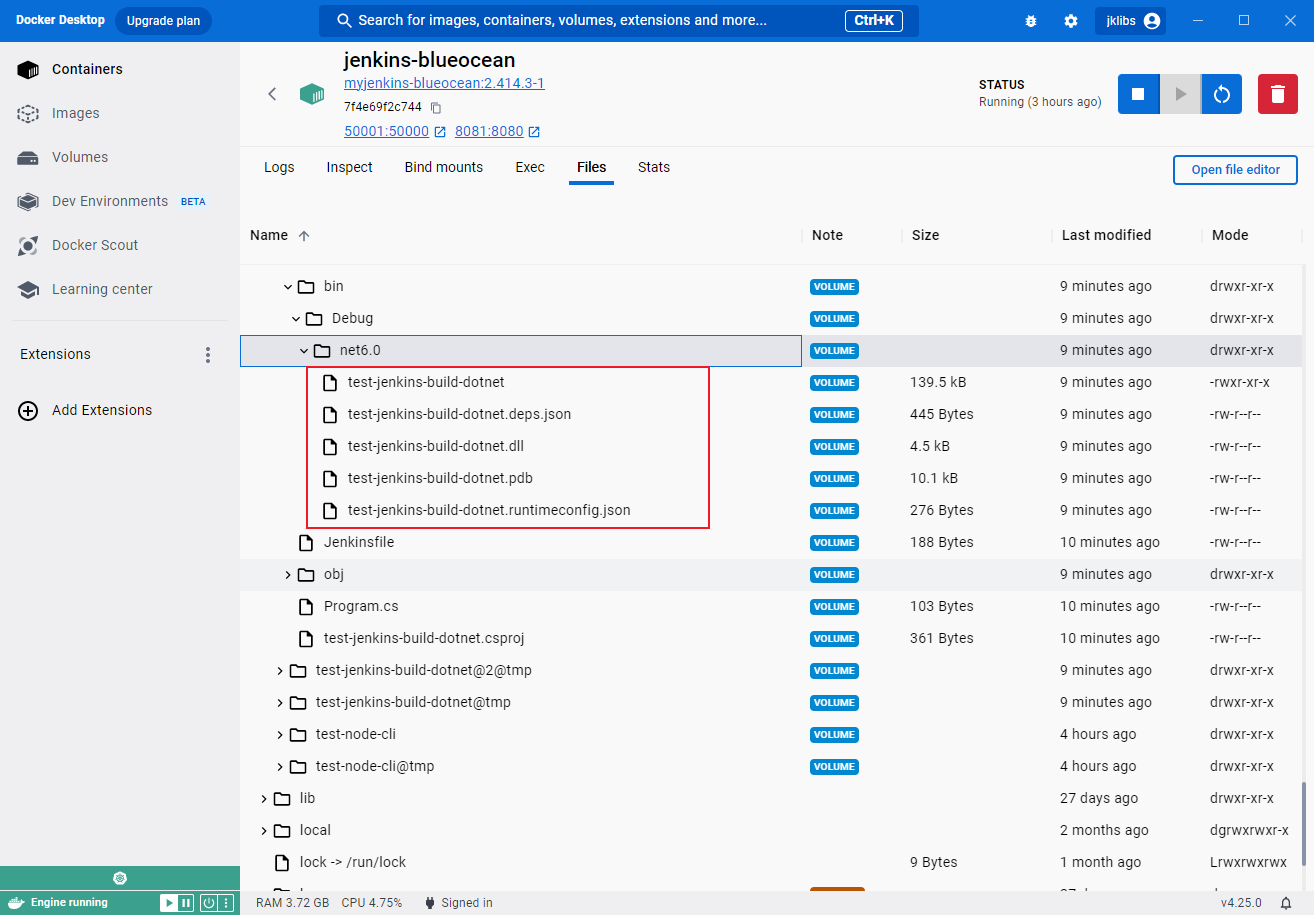Click the Add Extensions plus icon
This screenshot has width=1314, height=915.
[29, 410]
